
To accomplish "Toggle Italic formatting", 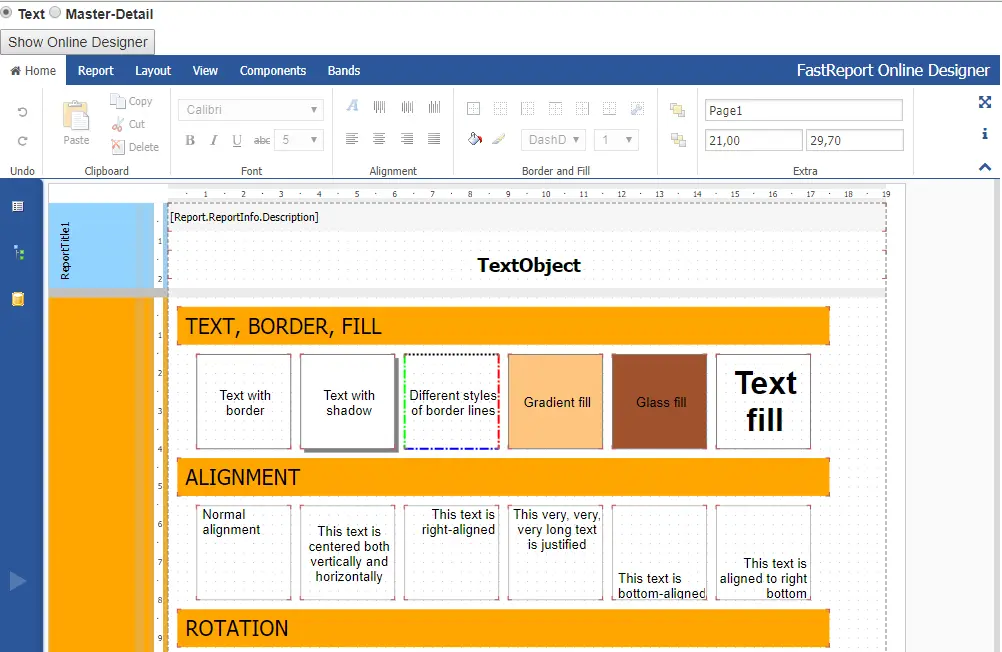I will click(213, 140).
